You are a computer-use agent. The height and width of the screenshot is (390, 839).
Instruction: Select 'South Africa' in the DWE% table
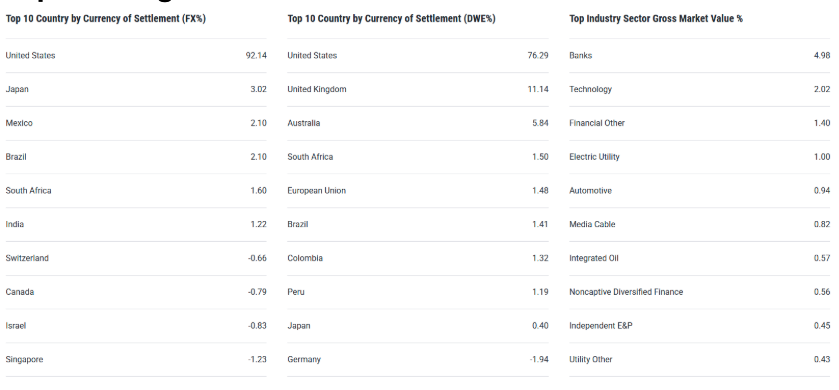[310, 157]
